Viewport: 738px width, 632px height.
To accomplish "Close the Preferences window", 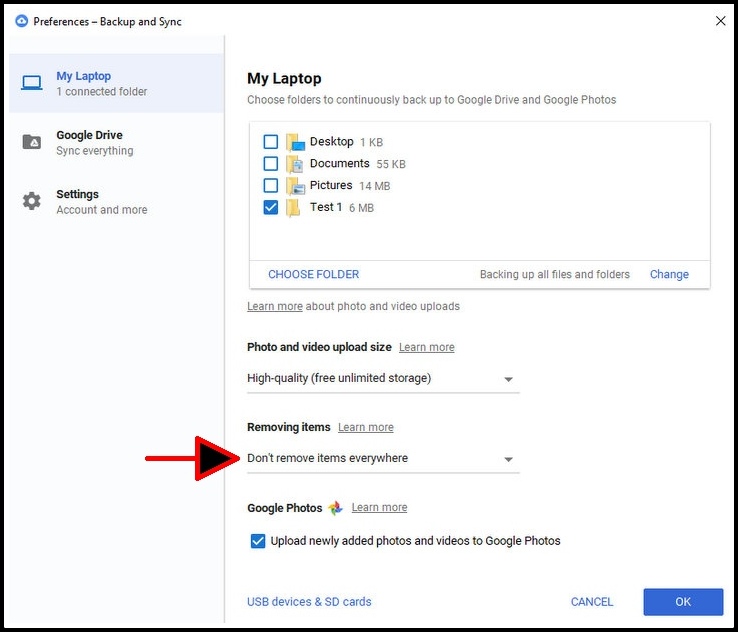I will 720,21.
